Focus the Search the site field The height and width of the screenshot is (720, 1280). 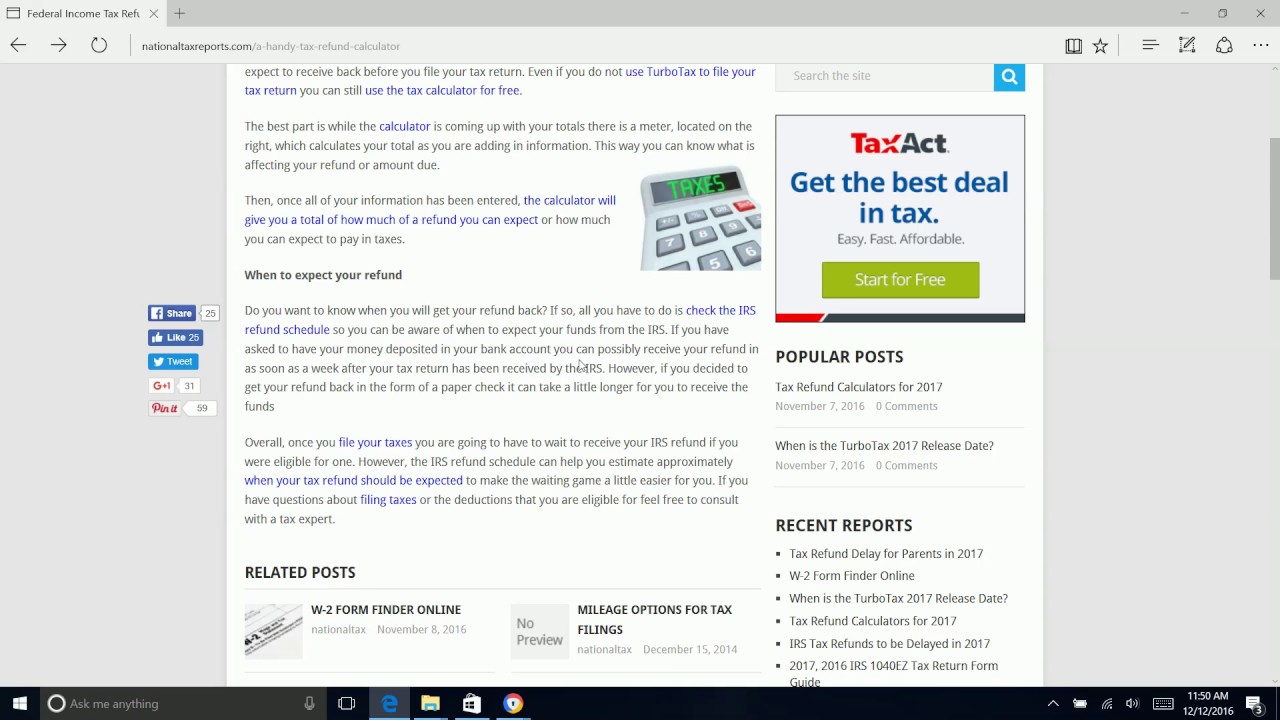pos(885,76)
